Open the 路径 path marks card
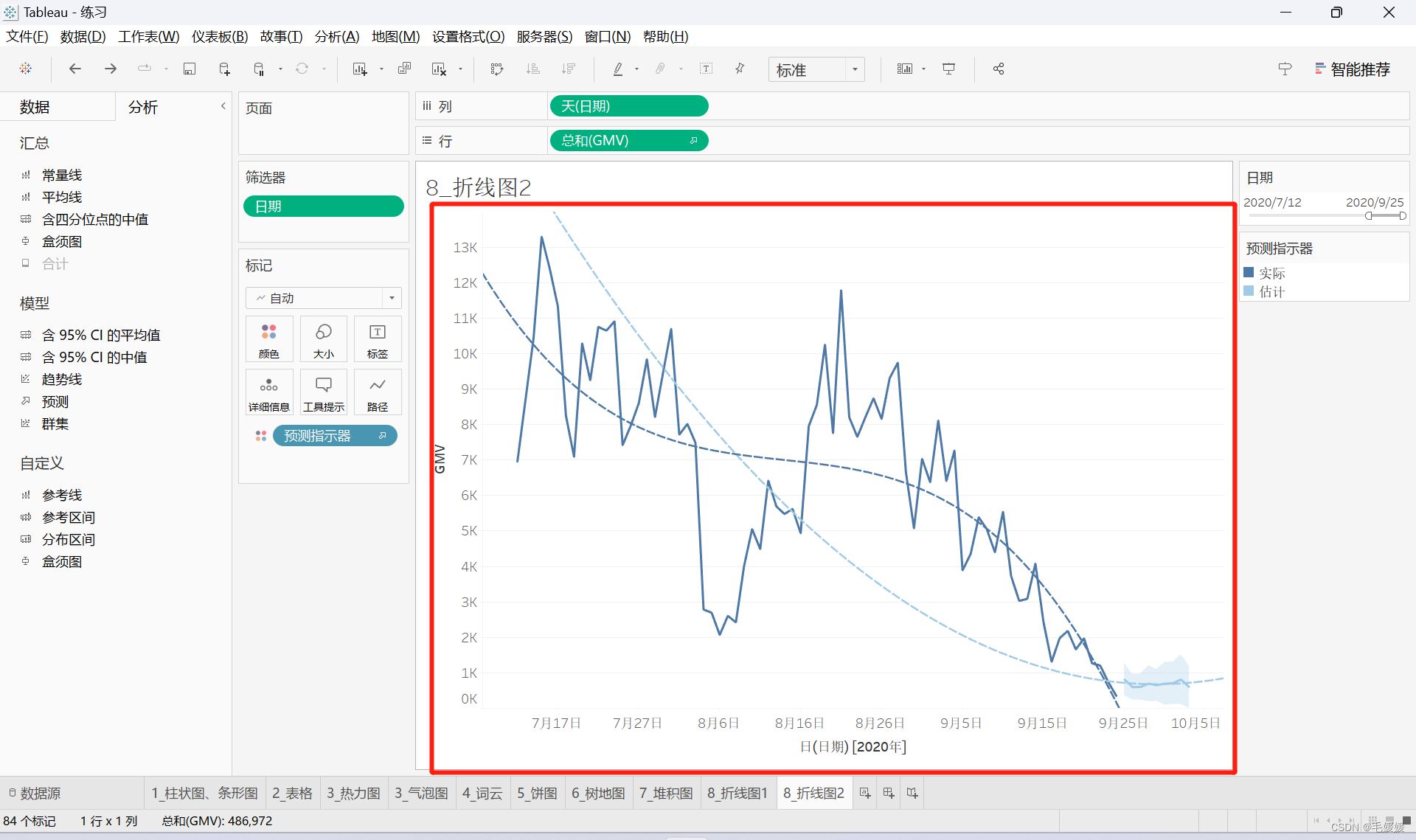The image size is (1416, 840). coord(378,392)
